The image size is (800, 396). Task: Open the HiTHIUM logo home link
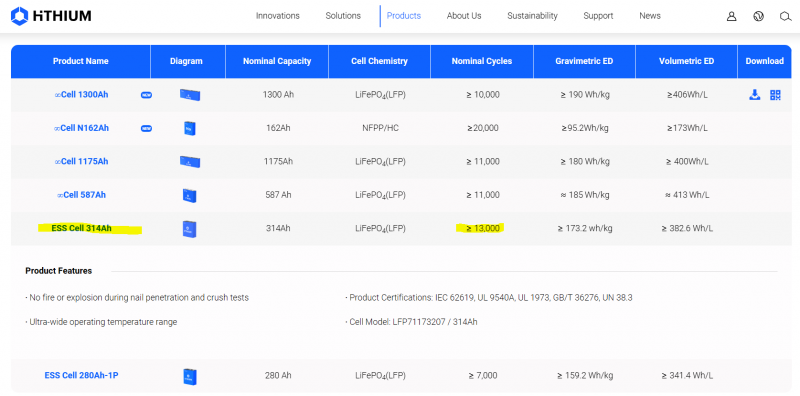(51, 16)
